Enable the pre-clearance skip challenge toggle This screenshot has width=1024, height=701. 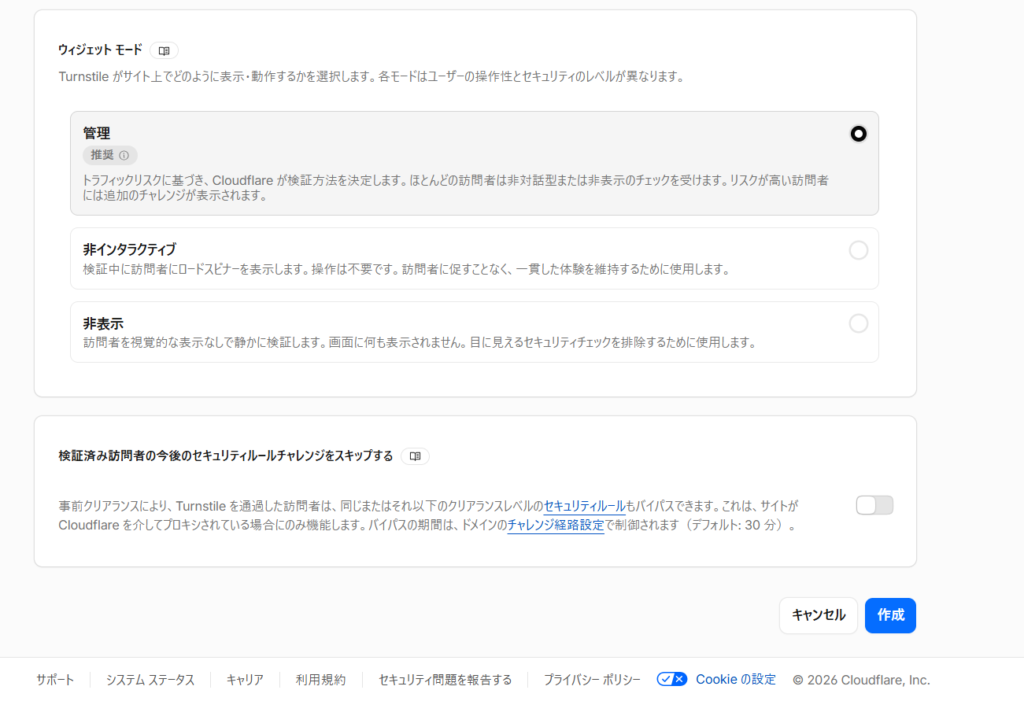[874, 505]
